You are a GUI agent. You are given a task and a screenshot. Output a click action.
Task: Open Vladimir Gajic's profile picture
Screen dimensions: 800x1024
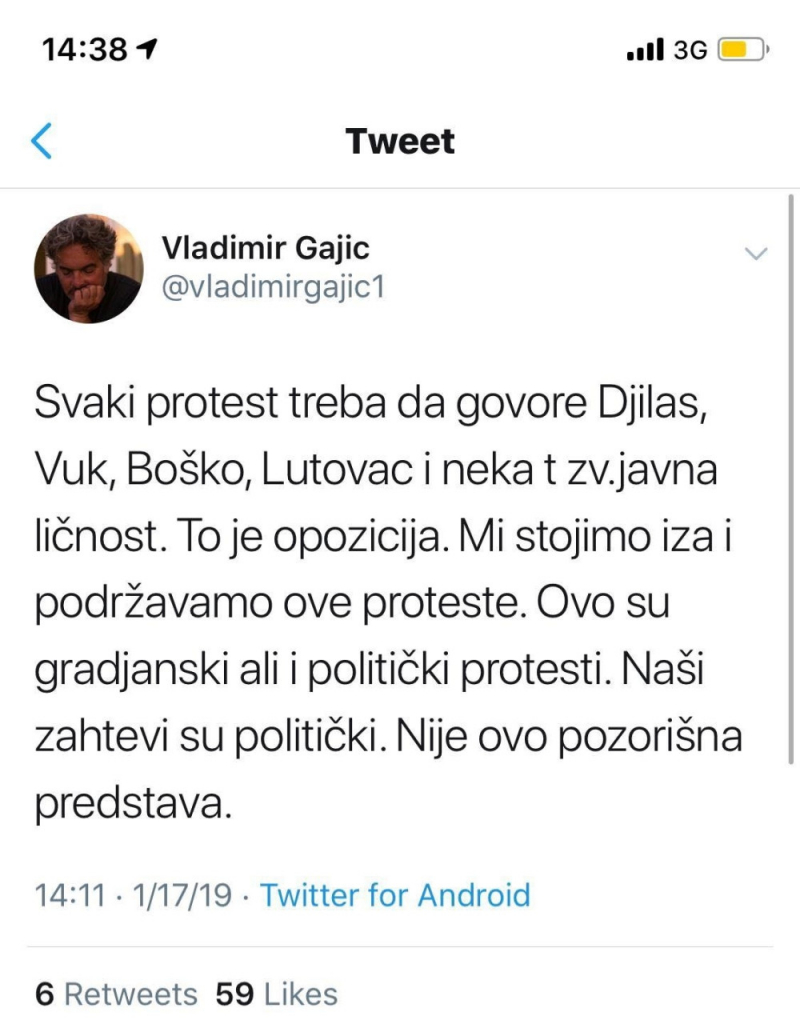click(90, 265)
